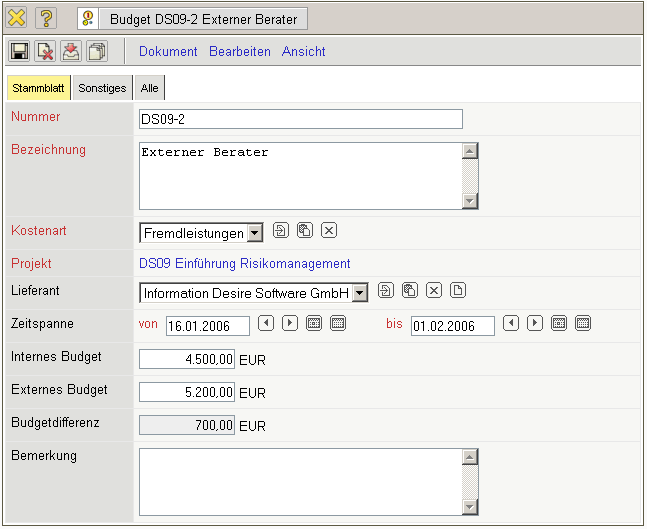Screen dimensions: 647x529
Task: Open the Bearbeiten menu
Action: 240,51
